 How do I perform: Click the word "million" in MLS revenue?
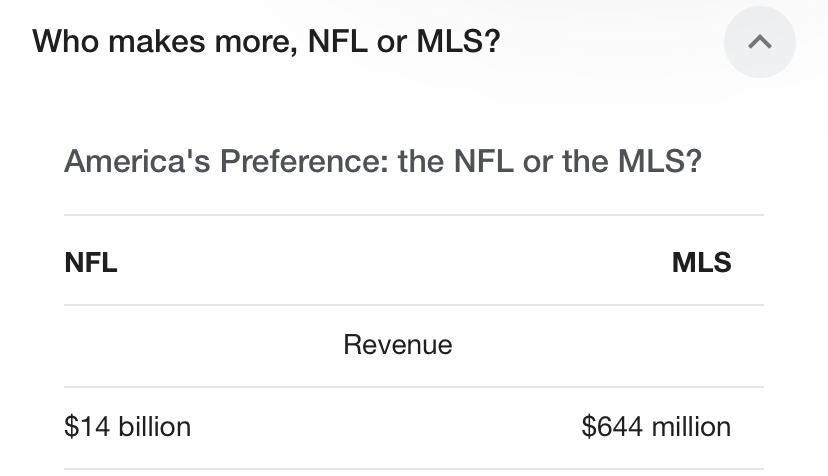[687, 427]
